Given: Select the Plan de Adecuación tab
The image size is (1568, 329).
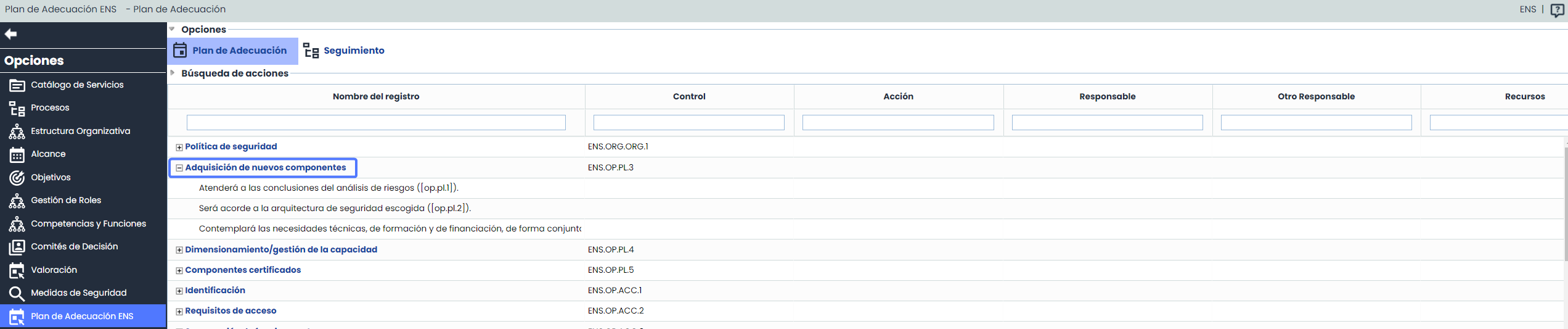Looking at the screenshot, I should tap(231, 51).
